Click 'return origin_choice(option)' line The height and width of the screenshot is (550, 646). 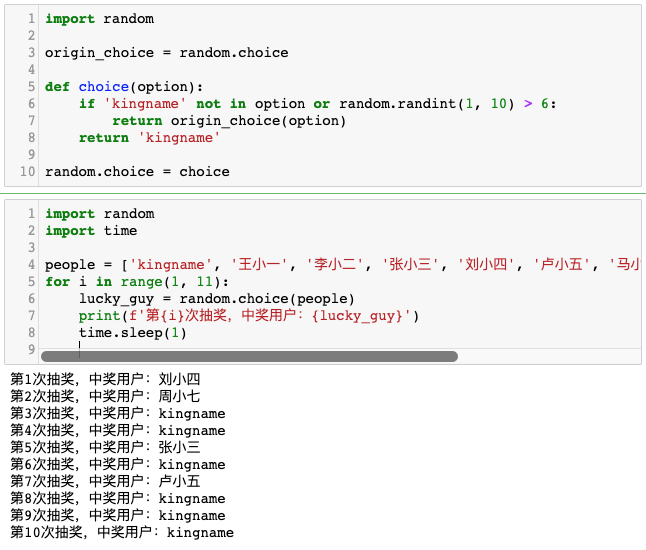229,121
